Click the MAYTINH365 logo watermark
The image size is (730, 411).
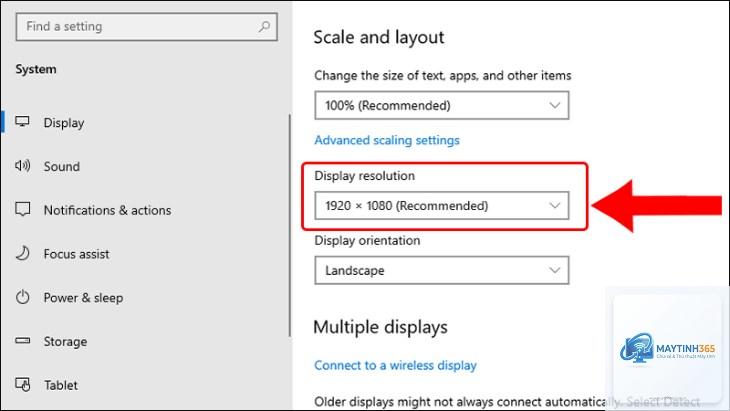click(667, 348)
